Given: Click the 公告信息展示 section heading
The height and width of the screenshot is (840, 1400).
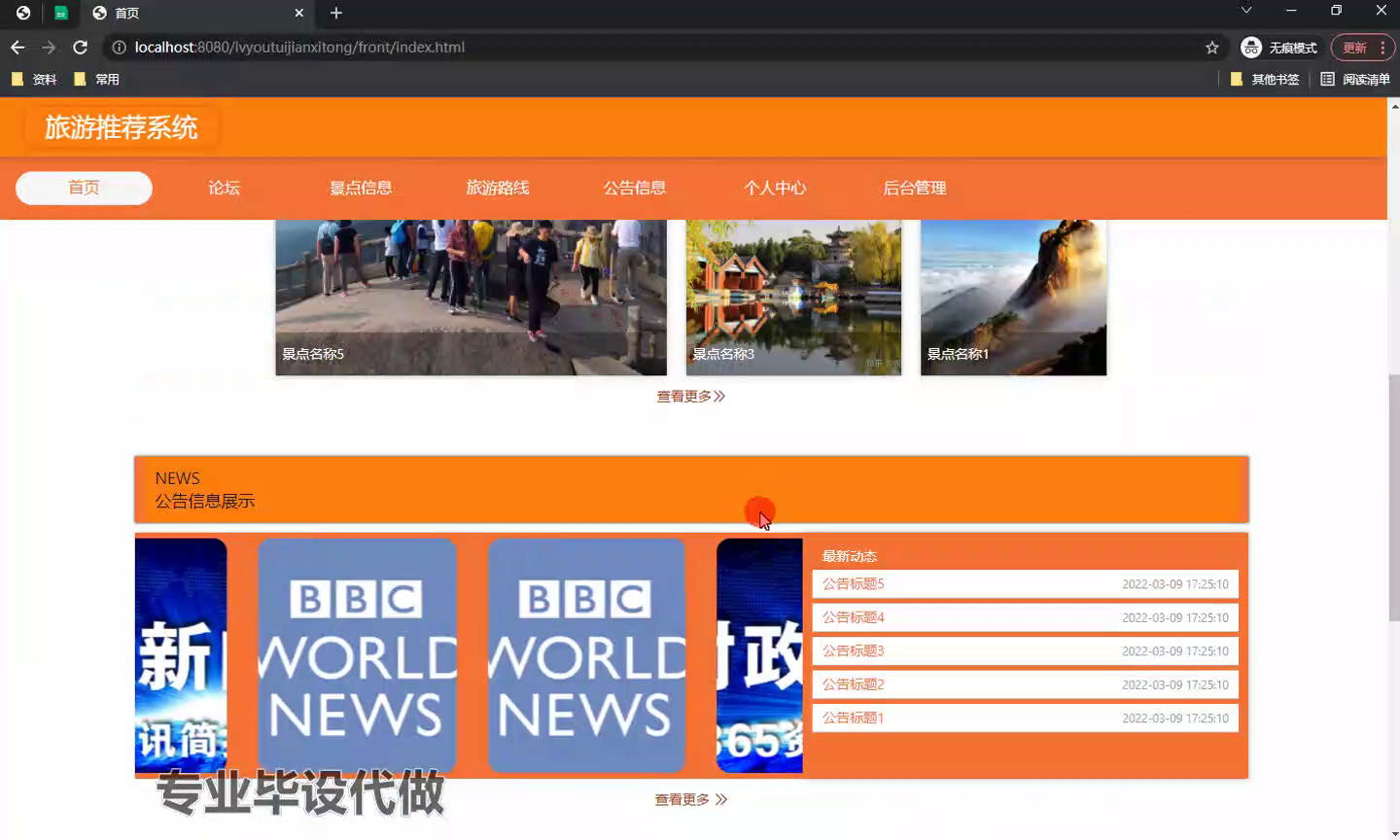Looking at the screenshot, I should 204,502.
